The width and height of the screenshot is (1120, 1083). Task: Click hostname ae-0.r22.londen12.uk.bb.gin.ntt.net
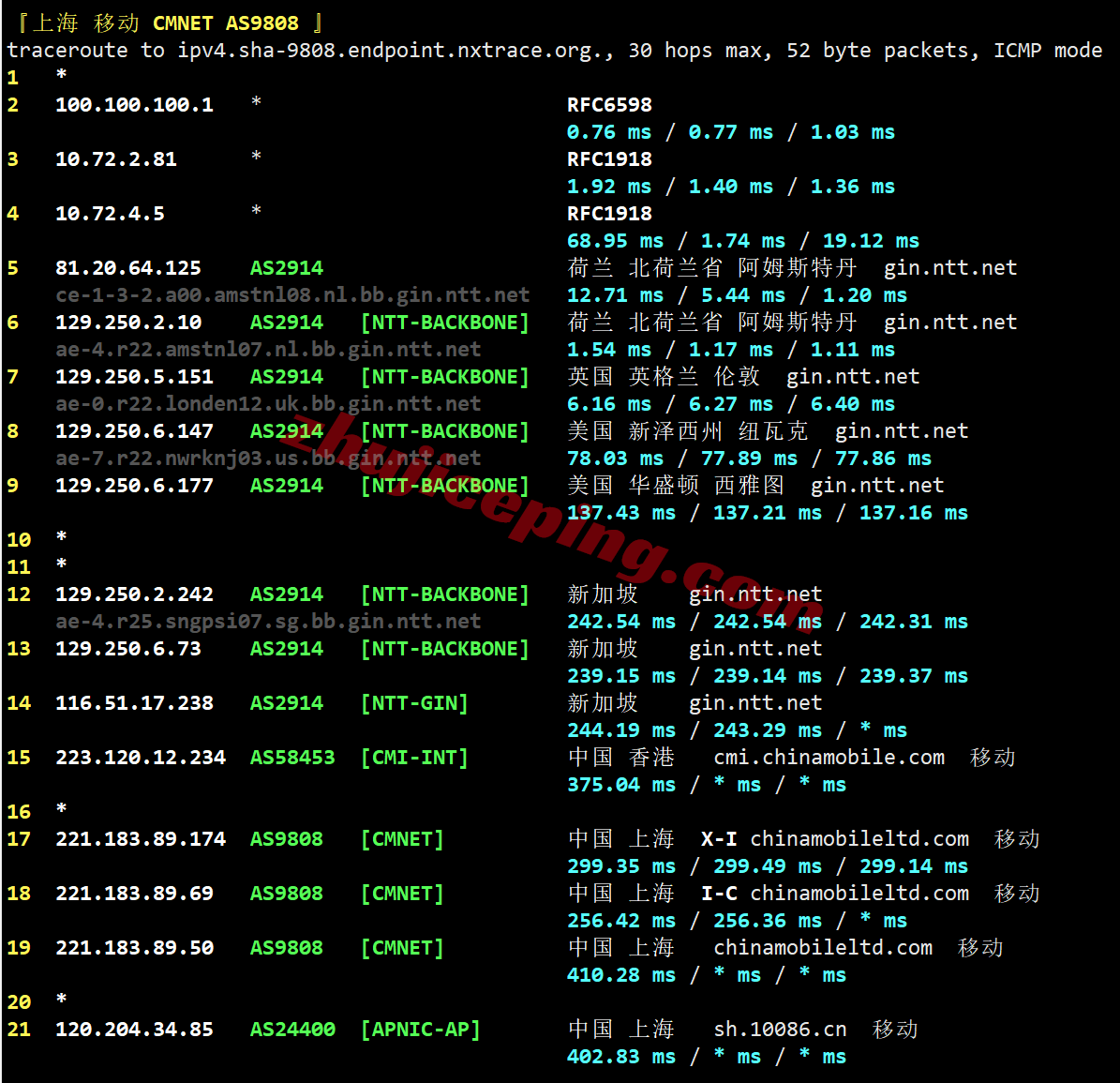(268, 404)
